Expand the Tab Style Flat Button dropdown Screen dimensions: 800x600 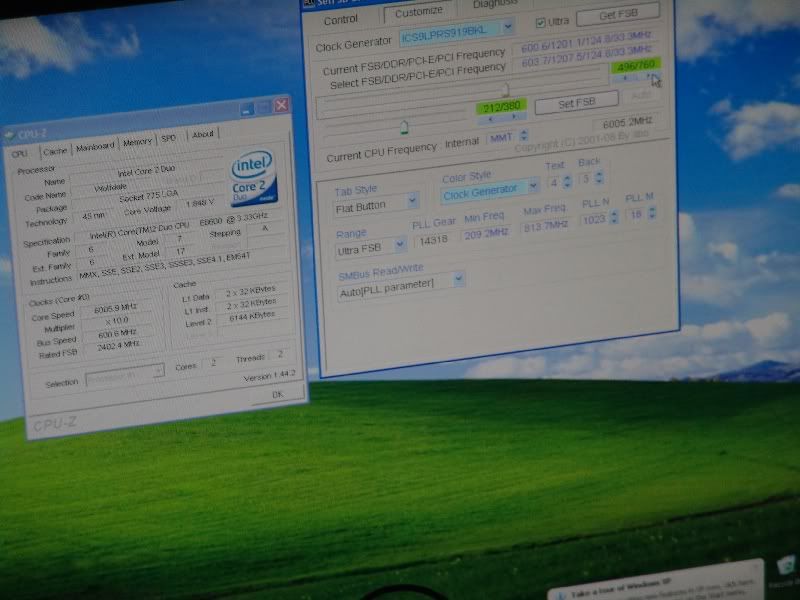pyautogui.click(x=411, y=203)
